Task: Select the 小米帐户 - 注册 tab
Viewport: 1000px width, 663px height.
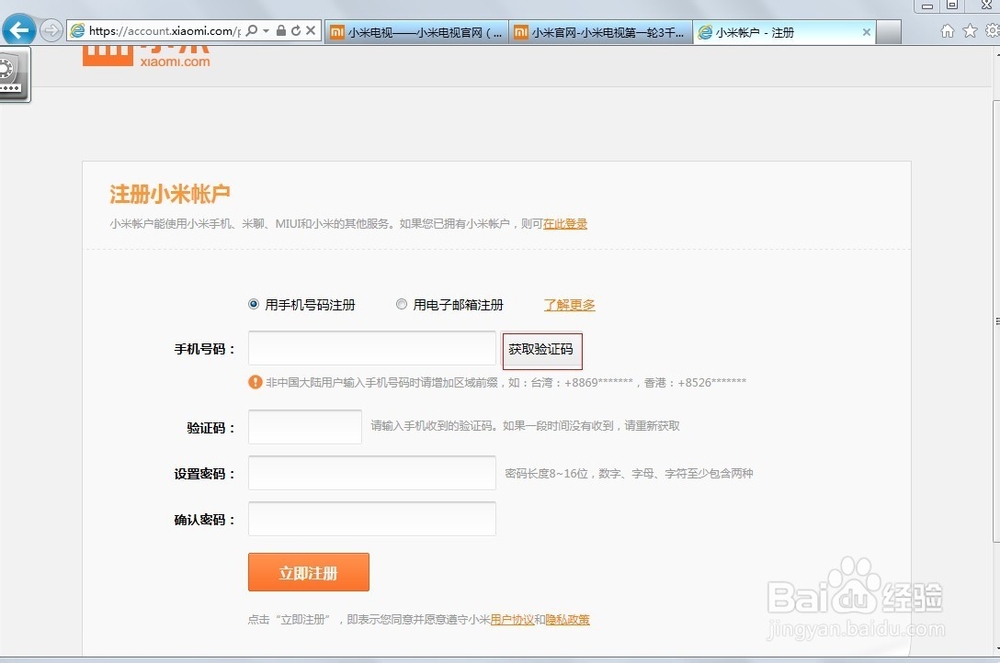Action: coord(784,32)
